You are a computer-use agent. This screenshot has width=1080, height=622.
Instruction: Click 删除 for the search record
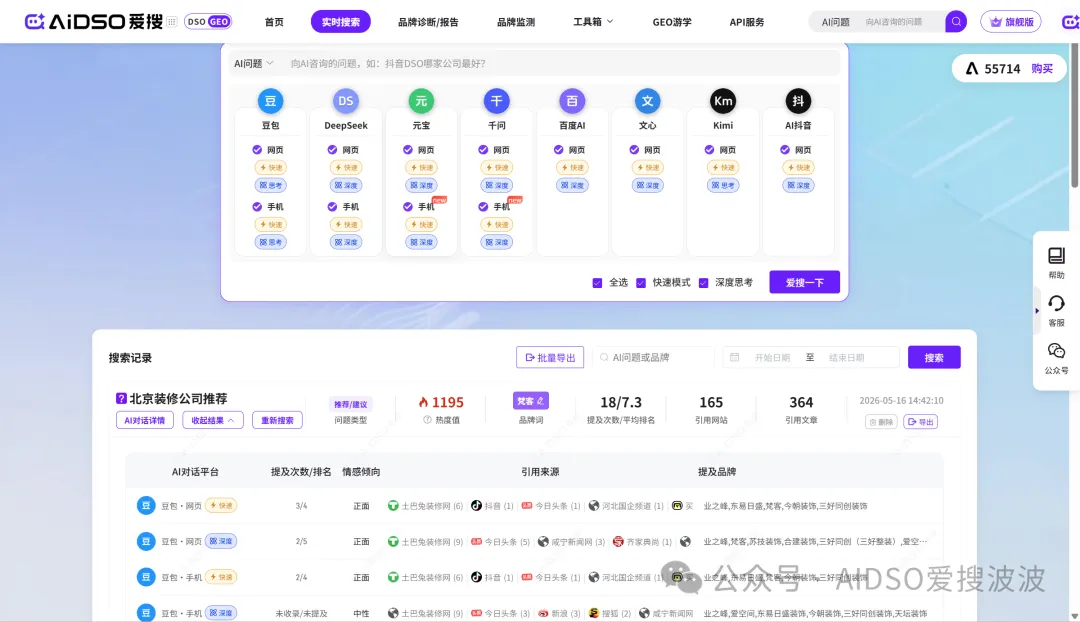881,422
